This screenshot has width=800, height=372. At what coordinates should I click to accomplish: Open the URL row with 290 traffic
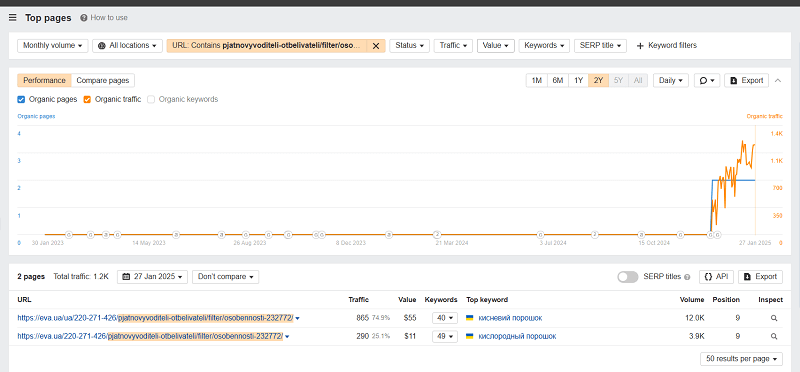tap(150, 336)
